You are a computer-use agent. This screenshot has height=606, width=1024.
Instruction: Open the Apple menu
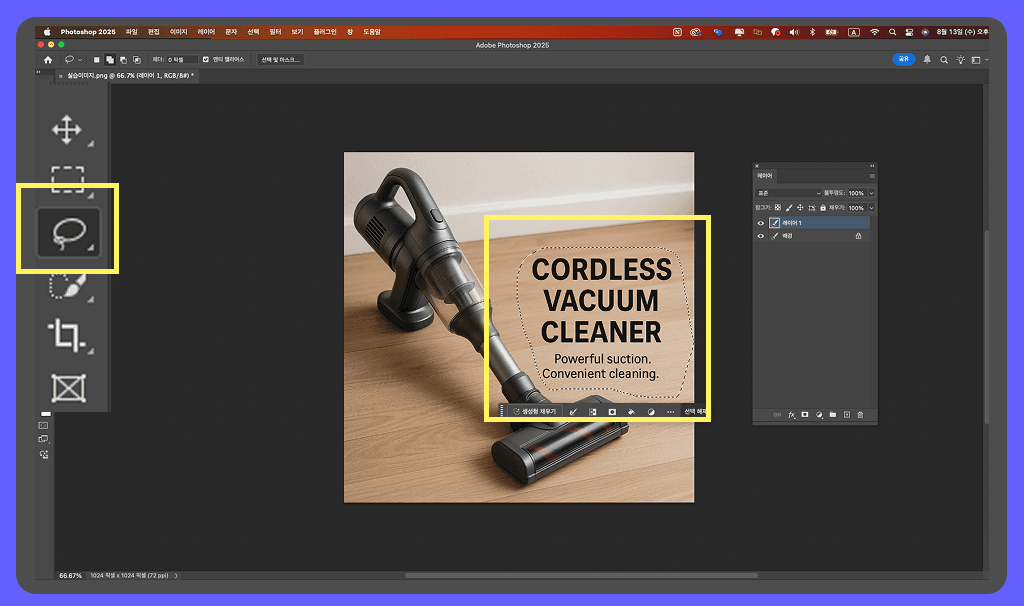click(x=47, y=32)
